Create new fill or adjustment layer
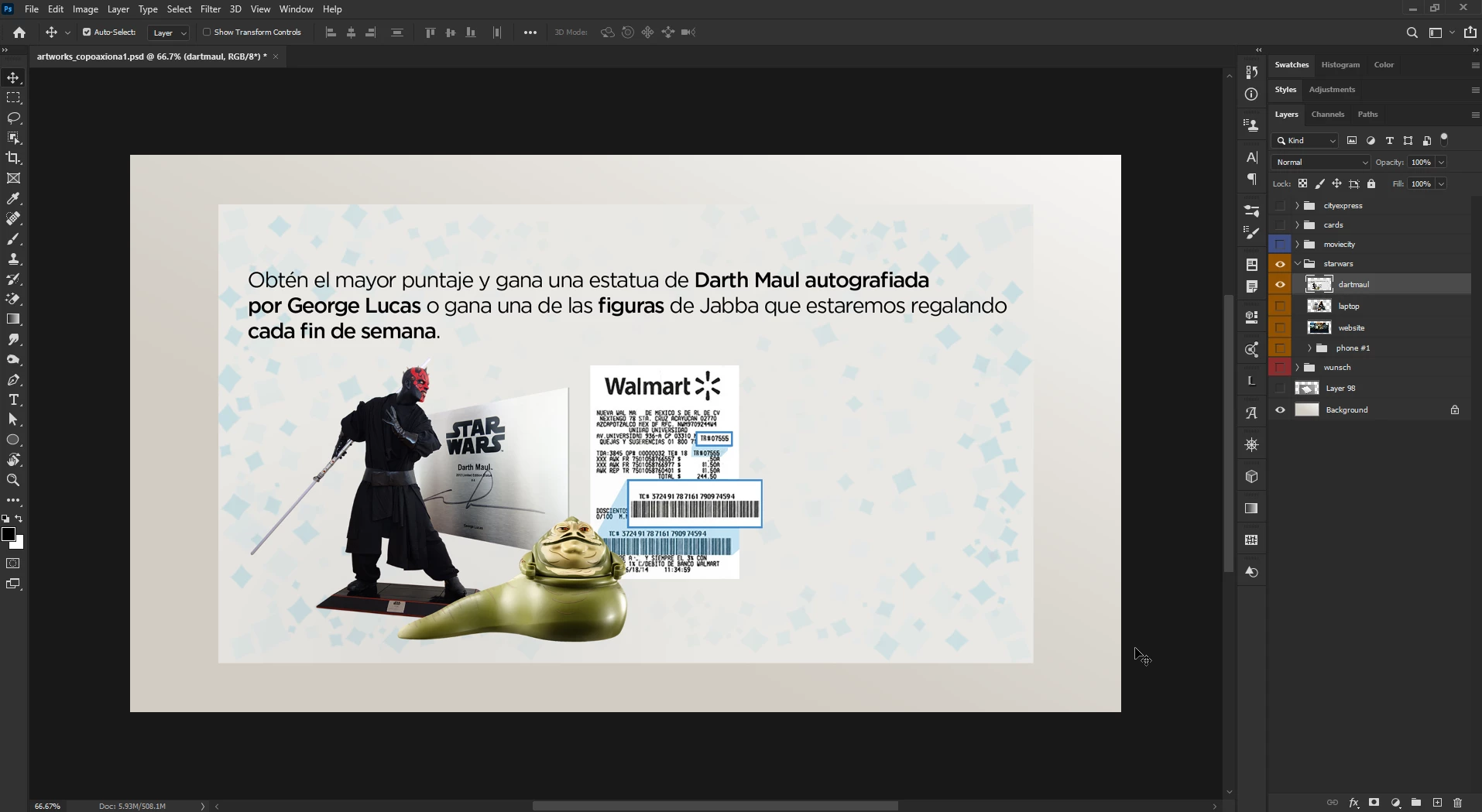1482x812 pixels. coord(1395,803)
